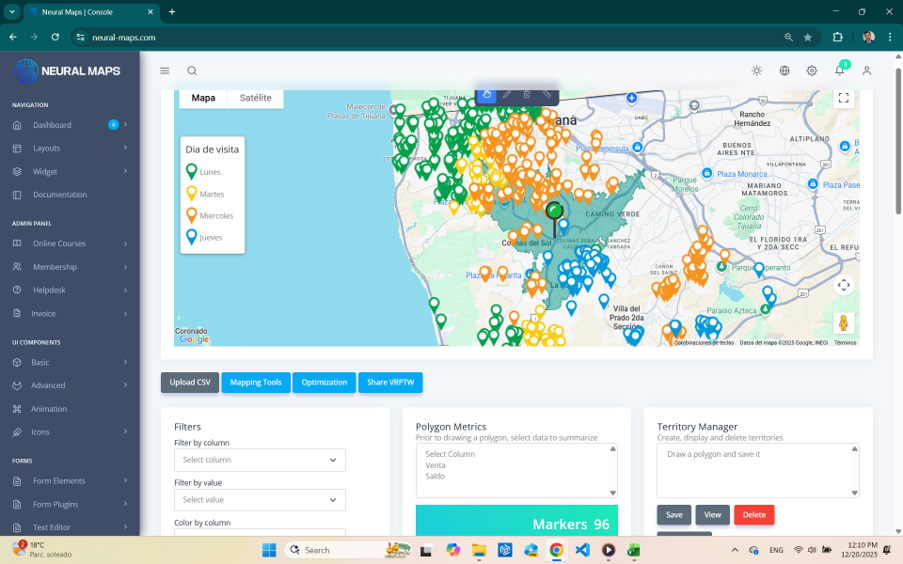903x564 pixels.
Task: Switch map to Satélite view
Action: [x=256, y=98]
